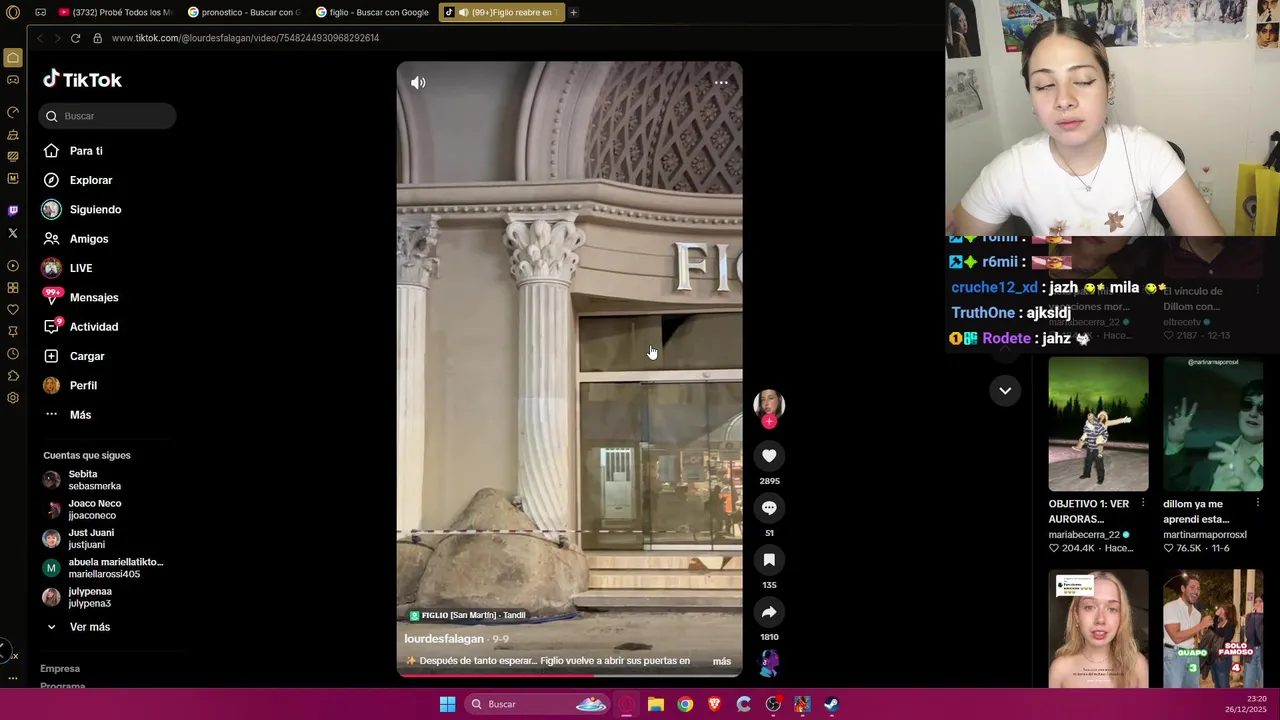Open lourdesfalagan's profile avatar beside the video
The width and height of the screenshot is (1280, 720).
click(x=769, y=404)
